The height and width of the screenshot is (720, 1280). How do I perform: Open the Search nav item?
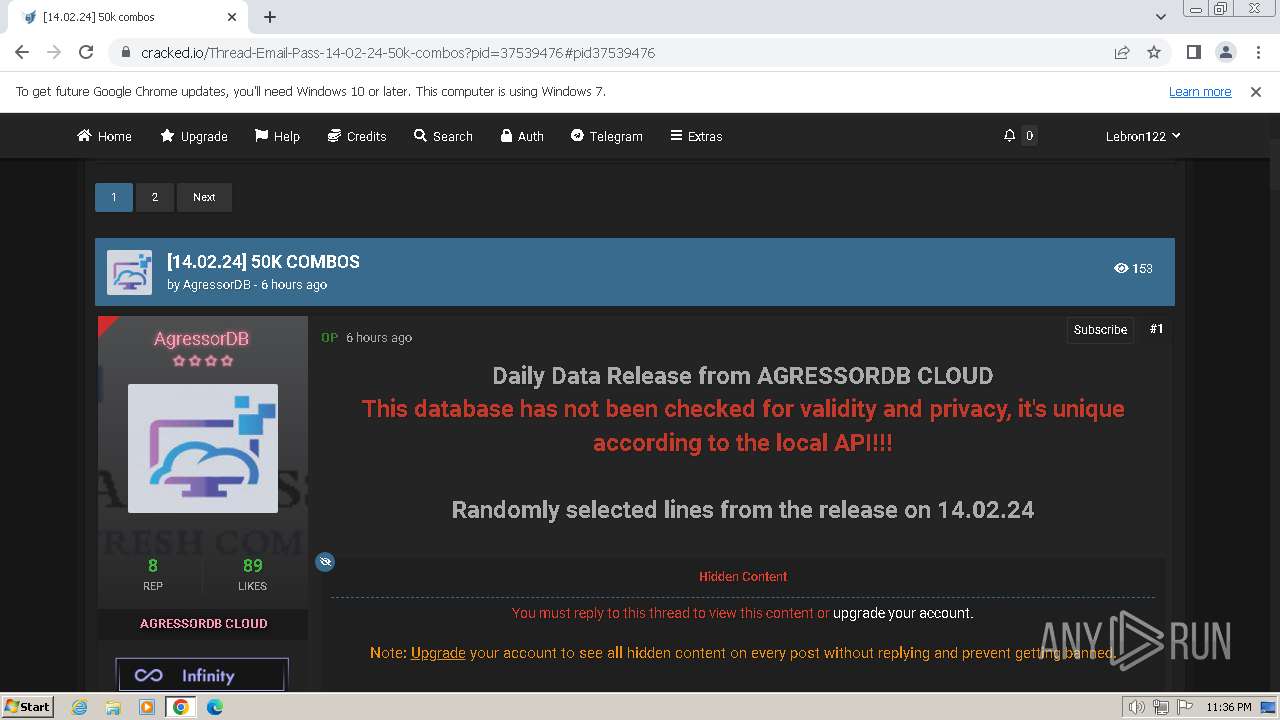pyautogui.click(x=443, y=136)
